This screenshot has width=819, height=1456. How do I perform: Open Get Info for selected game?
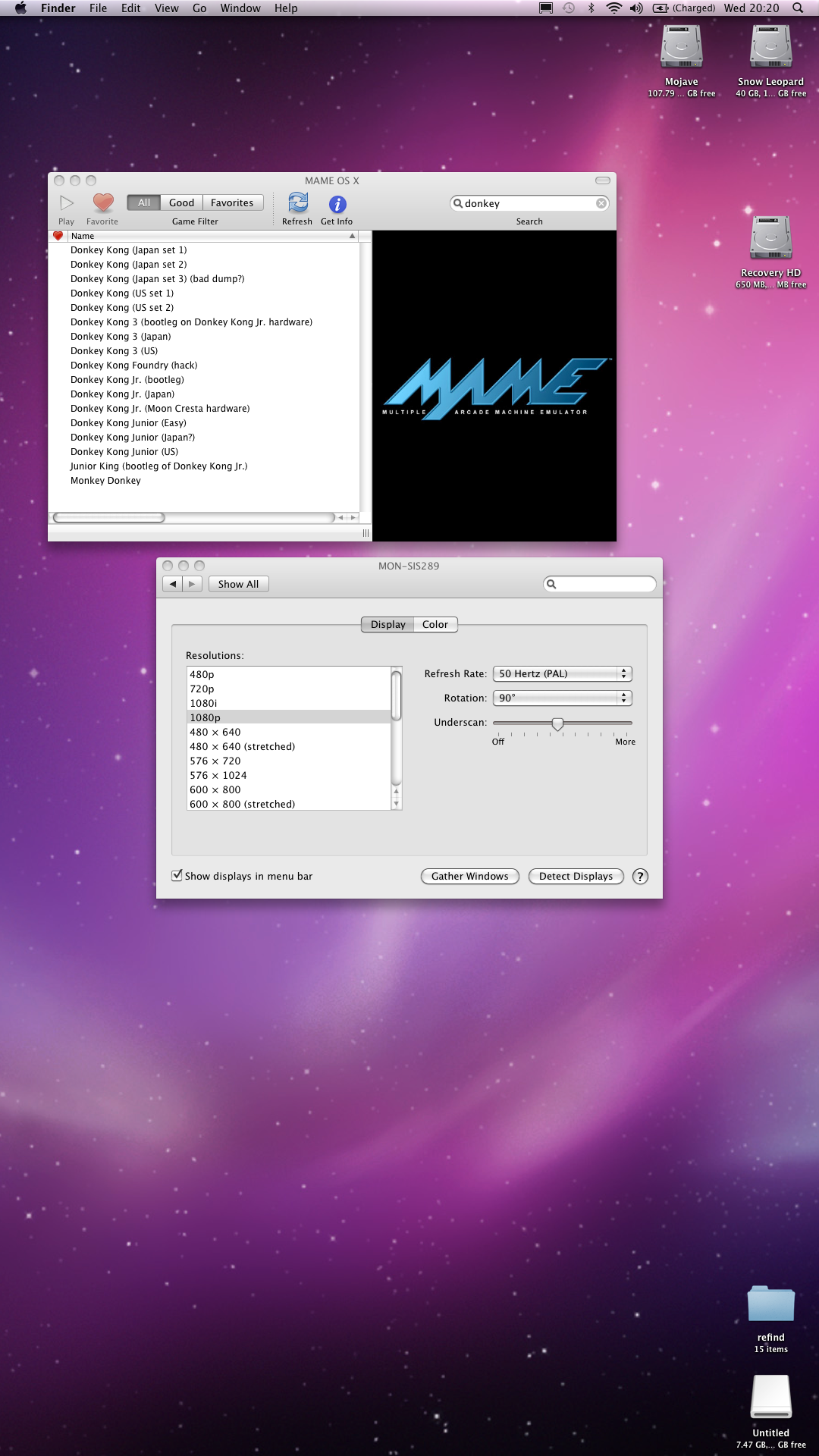pos(337,204)
